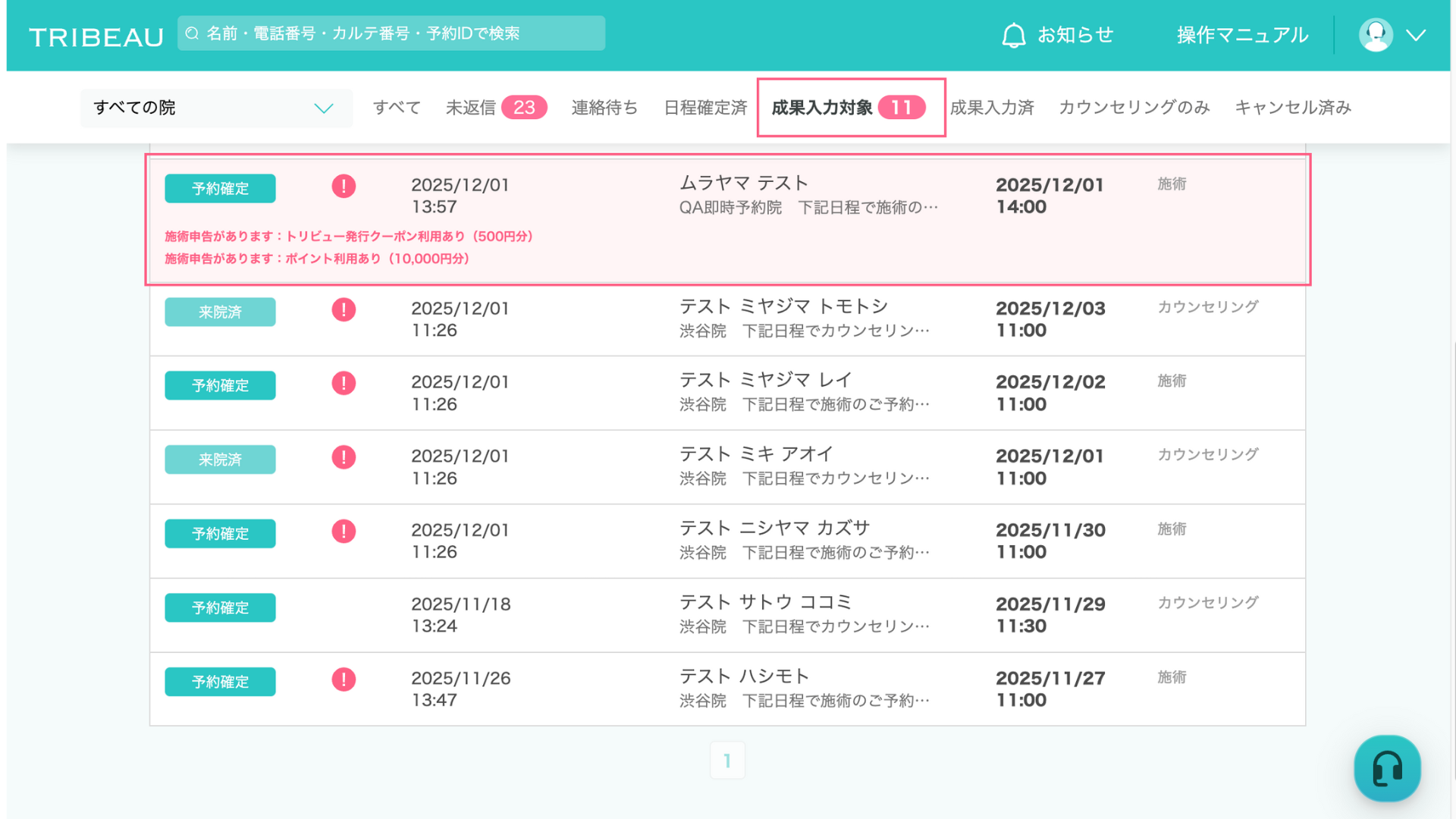Click the TRIBEAU logo
Viewport: 1456px width, 819px height.
click(96, 37)
